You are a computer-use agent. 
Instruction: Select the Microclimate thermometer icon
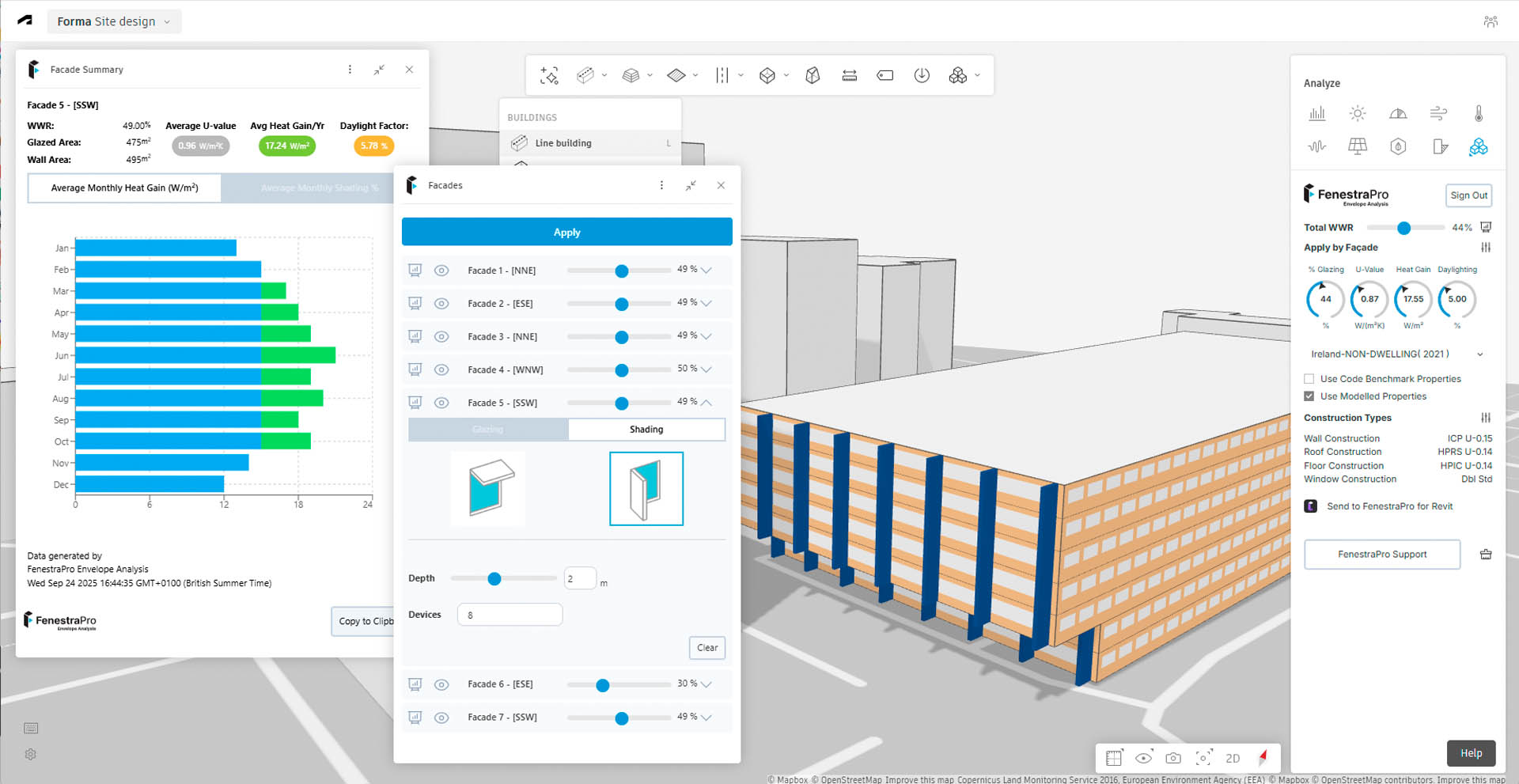click(x=1478, y=113)
